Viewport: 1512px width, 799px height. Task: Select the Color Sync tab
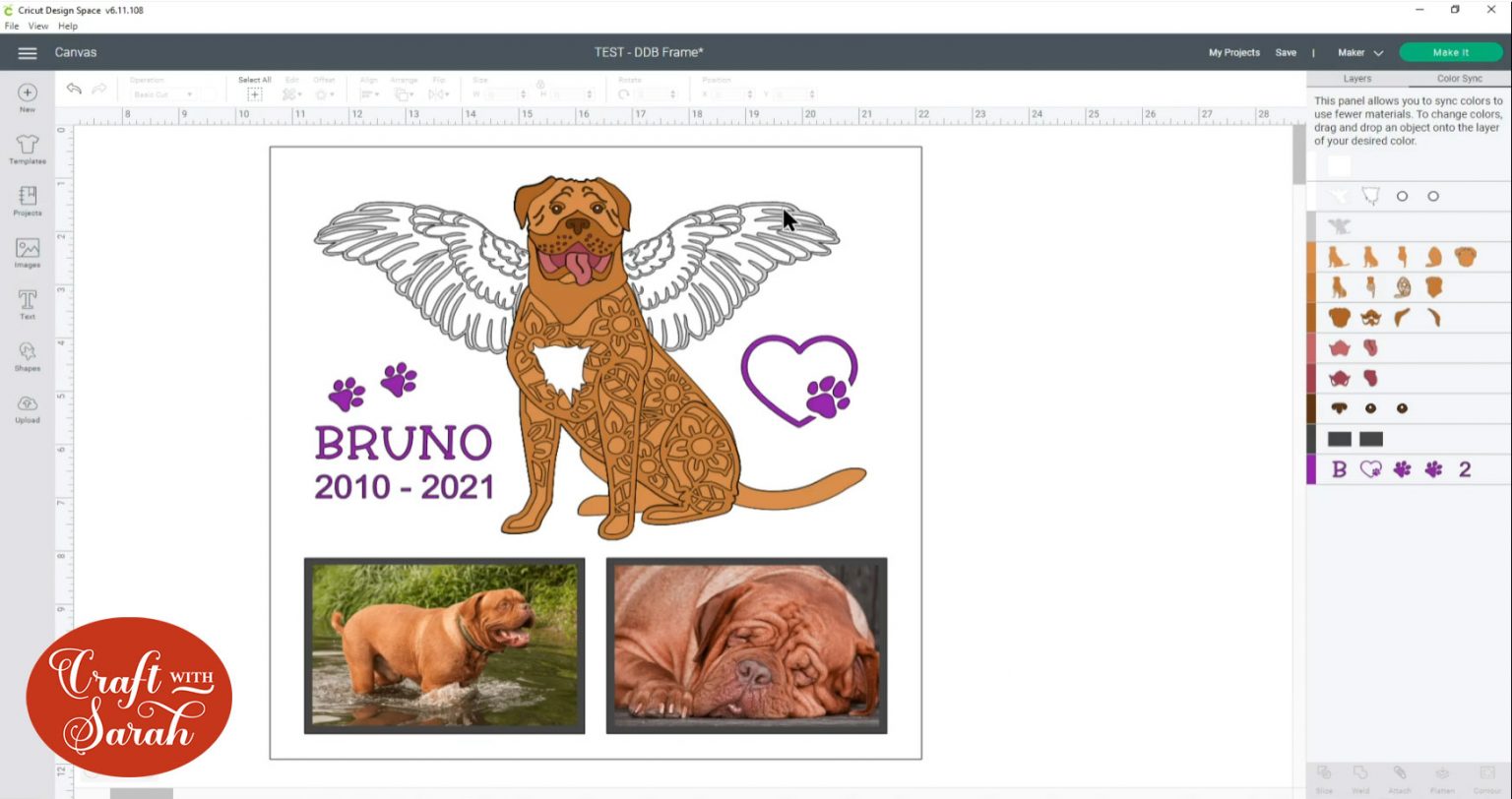1460,79
